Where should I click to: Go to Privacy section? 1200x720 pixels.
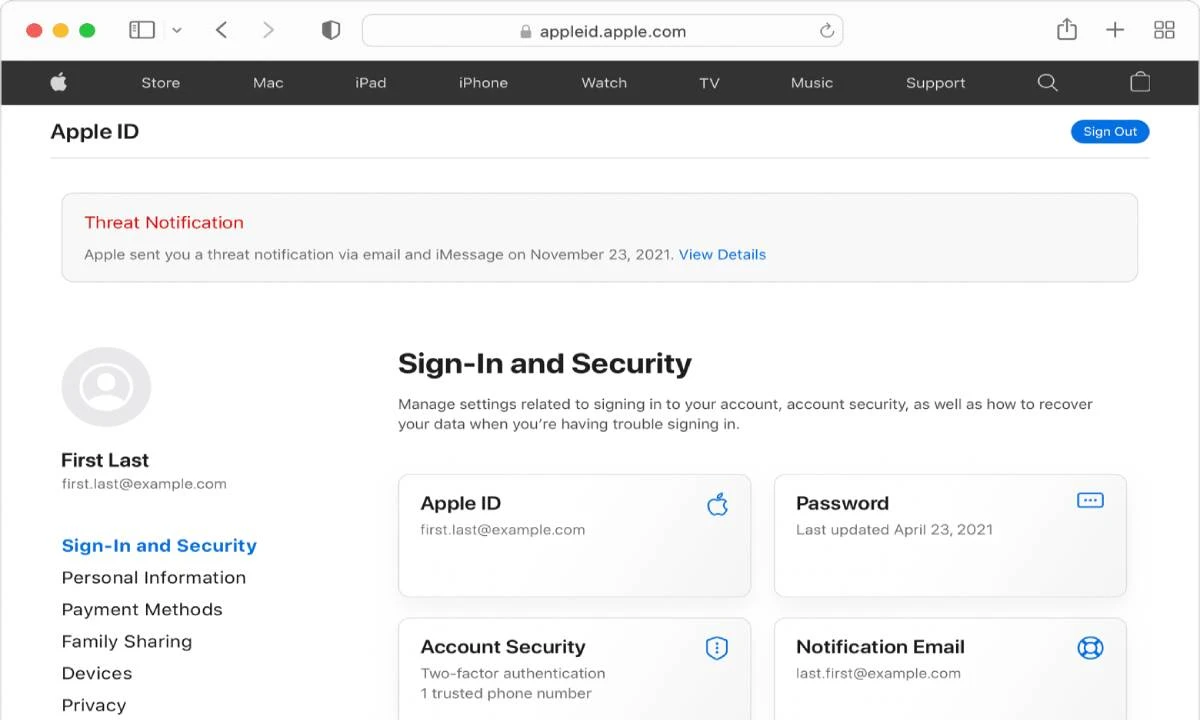point(94,705)
